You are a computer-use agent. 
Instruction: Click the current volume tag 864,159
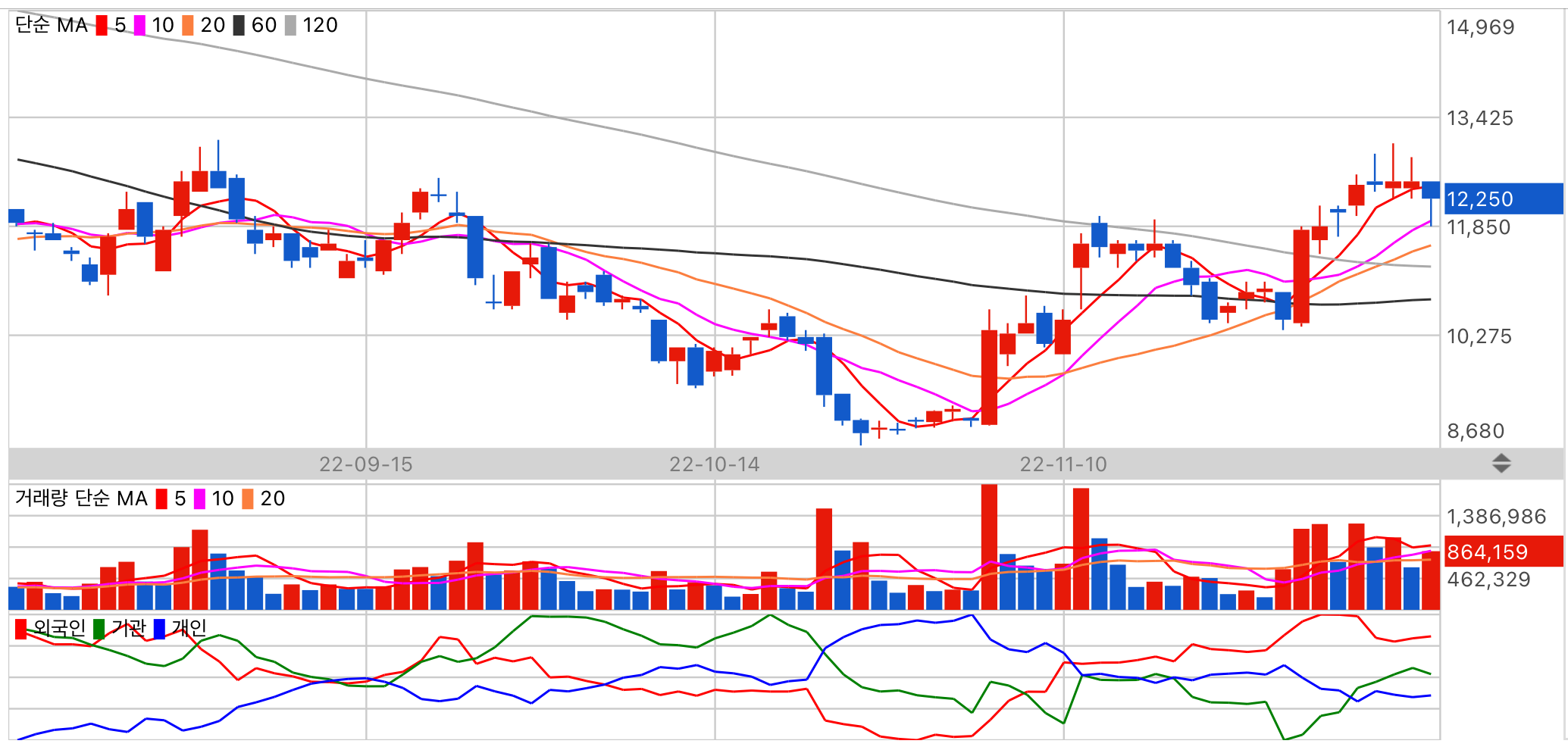click(x=1504, y=552)
